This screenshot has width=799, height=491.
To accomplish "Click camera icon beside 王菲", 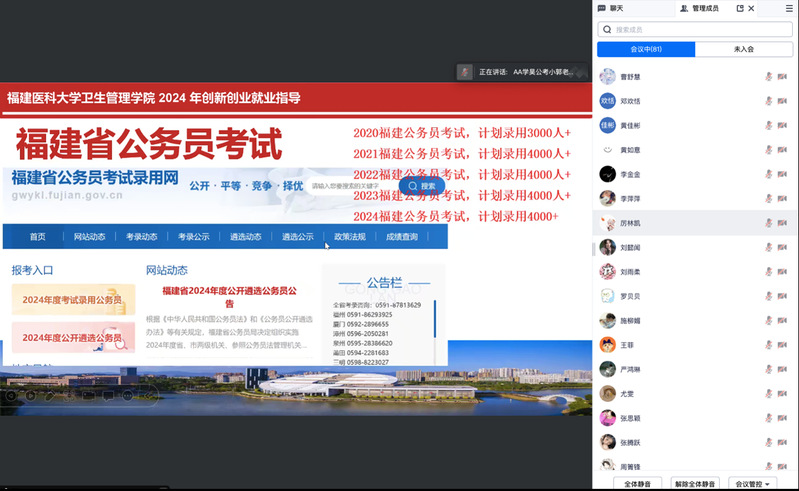I will click(x=782, y=345).
